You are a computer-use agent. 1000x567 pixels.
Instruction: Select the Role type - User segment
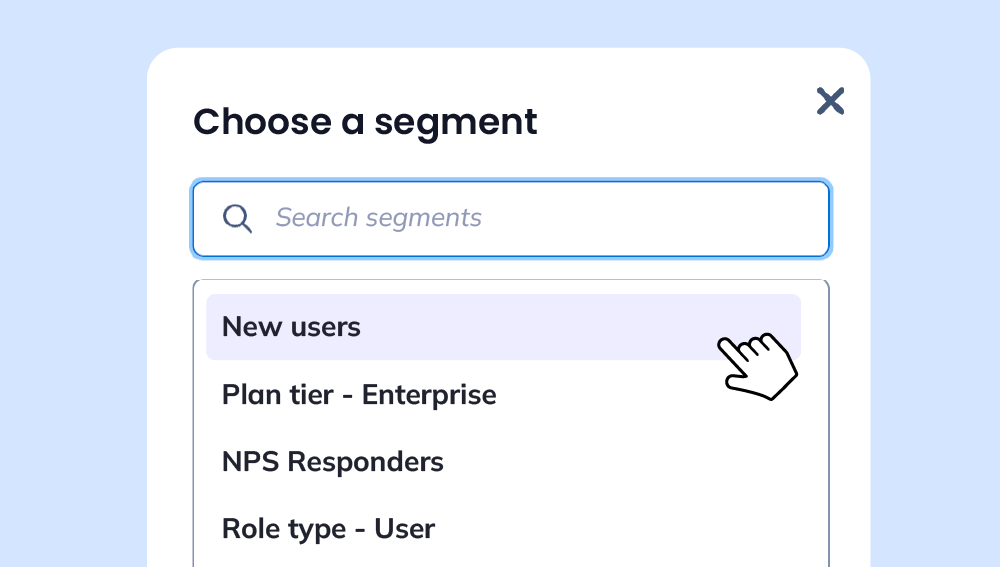(503, 529)
